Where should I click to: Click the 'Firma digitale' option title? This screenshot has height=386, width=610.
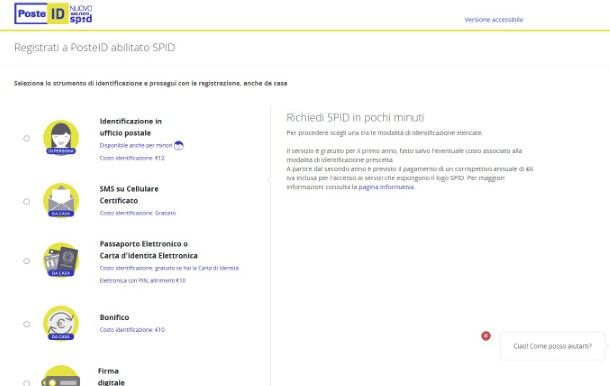111,377
